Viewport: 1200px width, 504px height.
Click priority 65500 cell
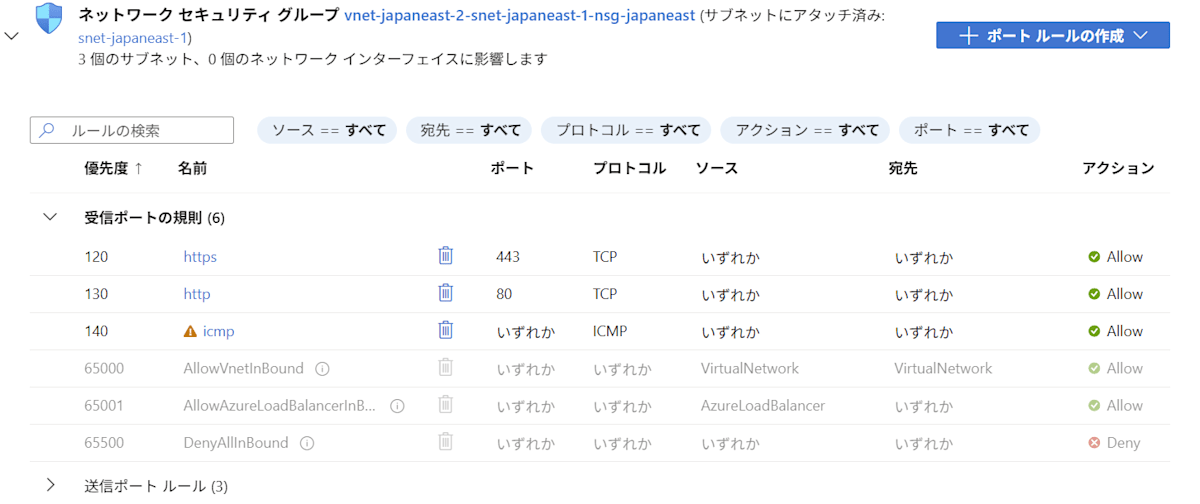(104, 442)
